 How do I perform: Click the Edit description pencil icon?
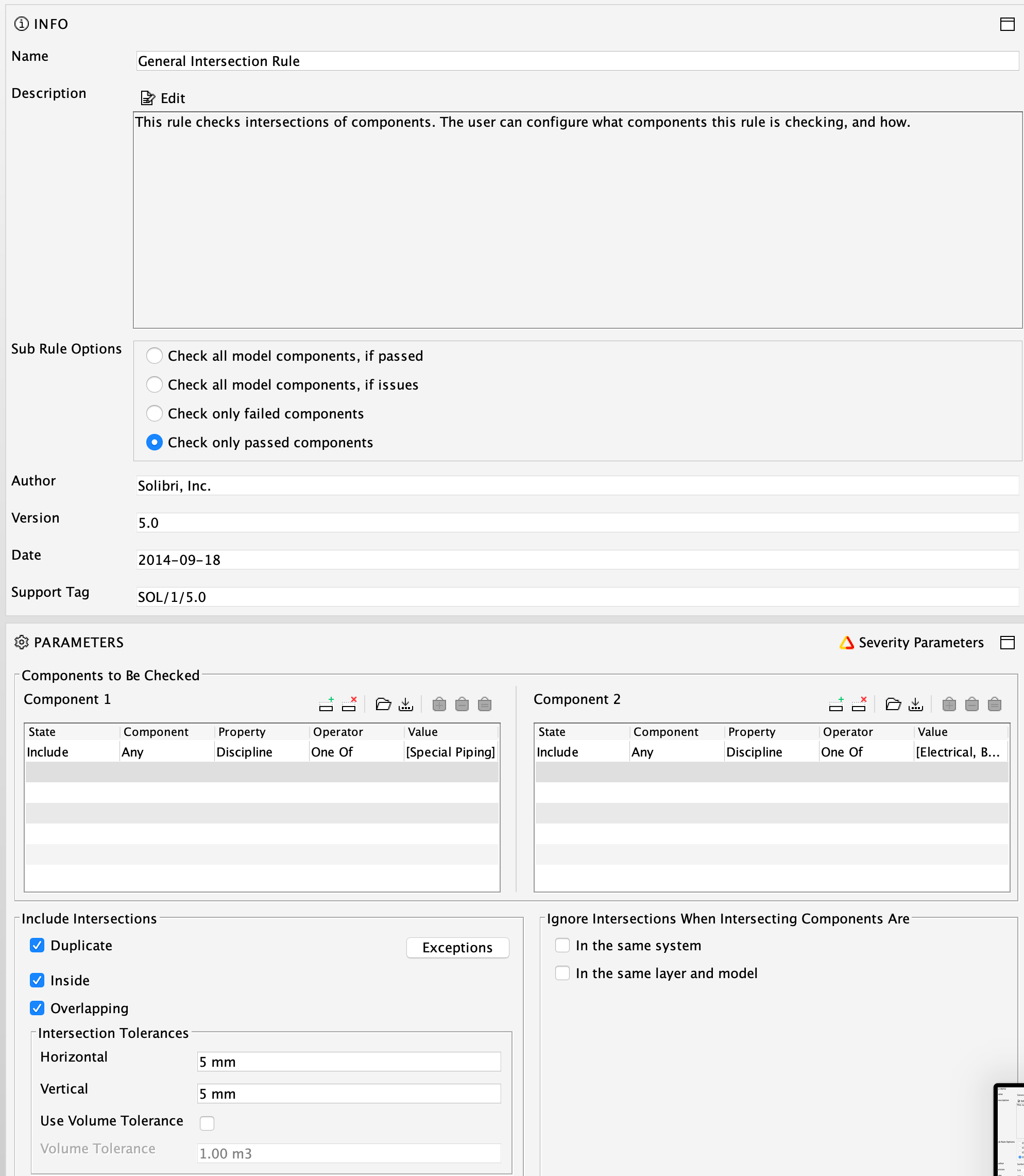tap(147, 98)
